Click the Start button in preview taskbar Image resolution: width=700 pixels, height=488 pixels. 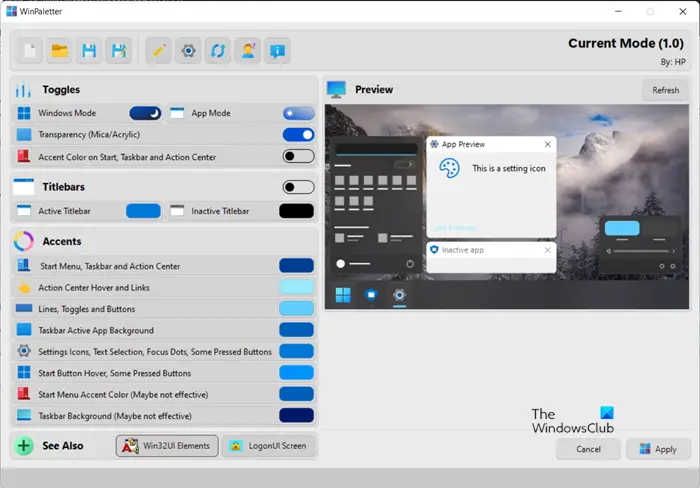click(x=343, y=295)
